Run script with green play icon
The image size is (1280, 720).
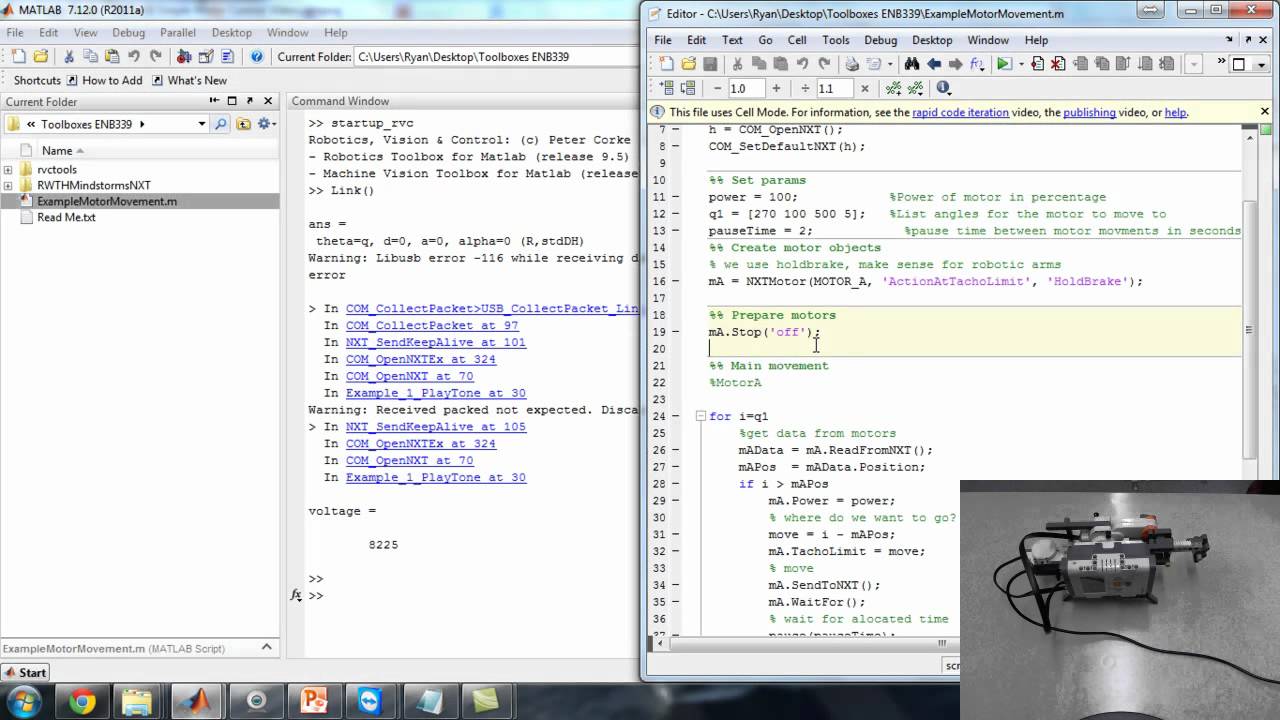coord(1003,64)
